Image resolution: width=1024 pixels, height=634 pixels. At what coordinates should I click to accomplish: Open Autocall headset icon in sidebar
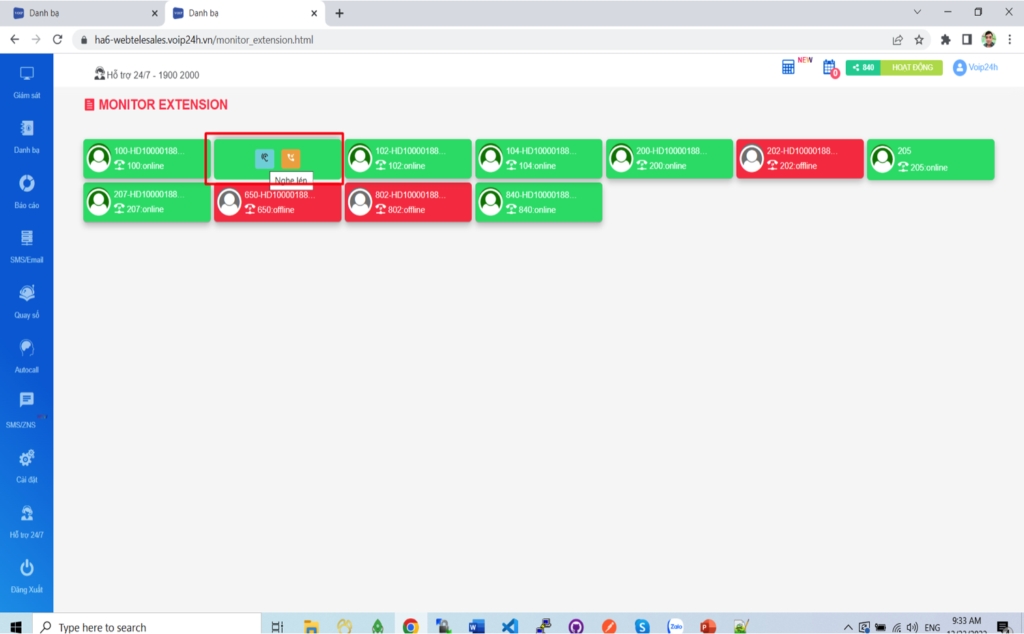coord(27,355)
